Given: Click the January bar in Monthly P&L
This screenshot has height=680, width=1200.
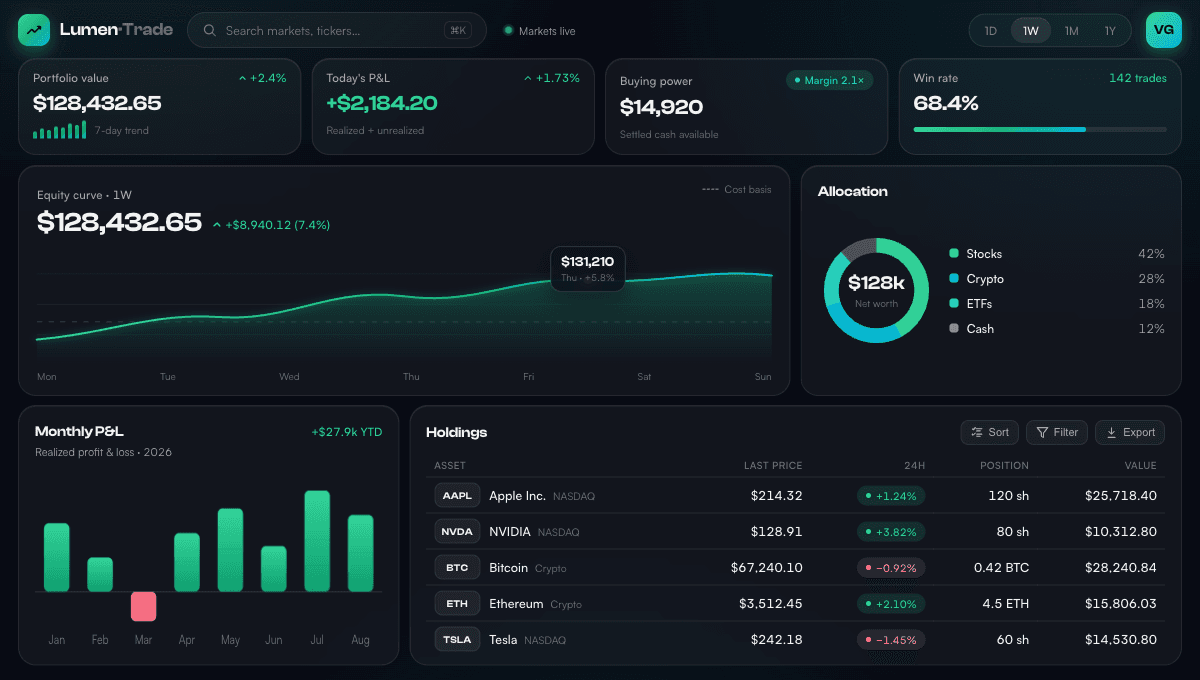Looking at the screenshot, I should click(x=57, y=557).
